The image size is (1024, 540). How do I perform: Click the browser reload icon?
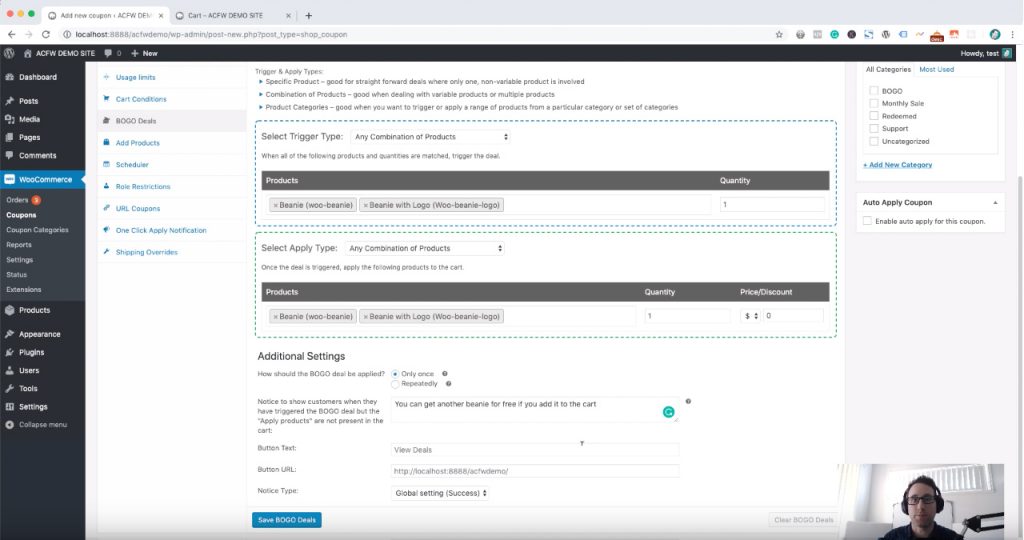46,34
